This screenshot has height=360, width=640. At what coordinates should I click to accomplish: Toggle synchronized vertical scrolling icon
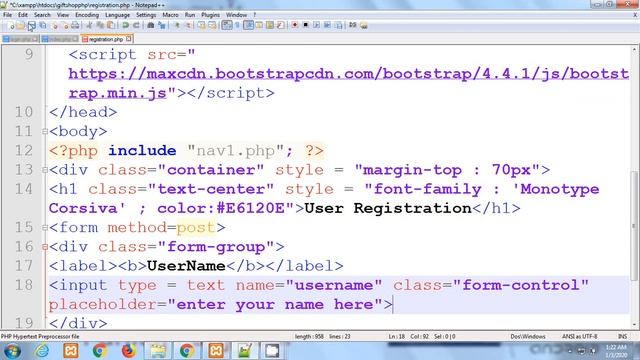202,25
